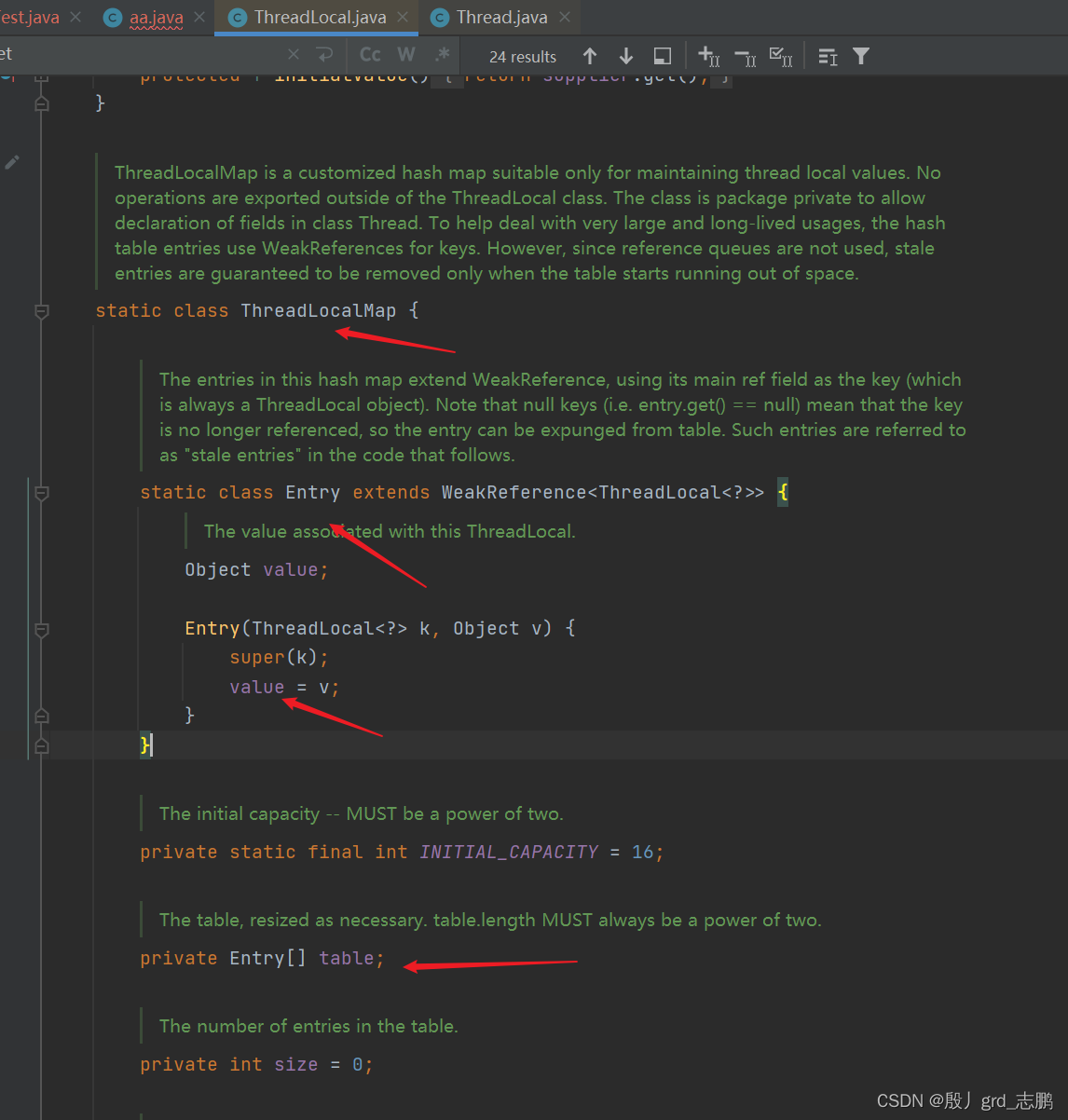Click 'INITIAL_CAPACITY' constant name
The image size is (1068, 1120).
coord(509,852)
